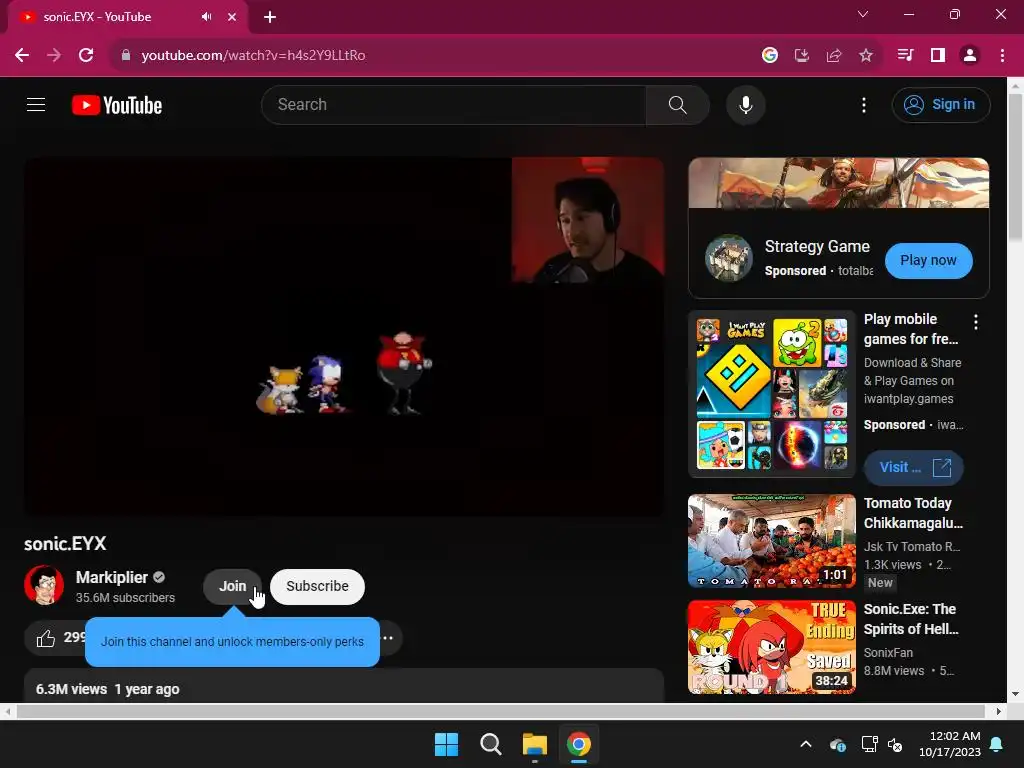Image resolution: width=1024 pixels, height=768 pixels.
Task: Open the Markiplier channel name link
Action: pos(112,577)
